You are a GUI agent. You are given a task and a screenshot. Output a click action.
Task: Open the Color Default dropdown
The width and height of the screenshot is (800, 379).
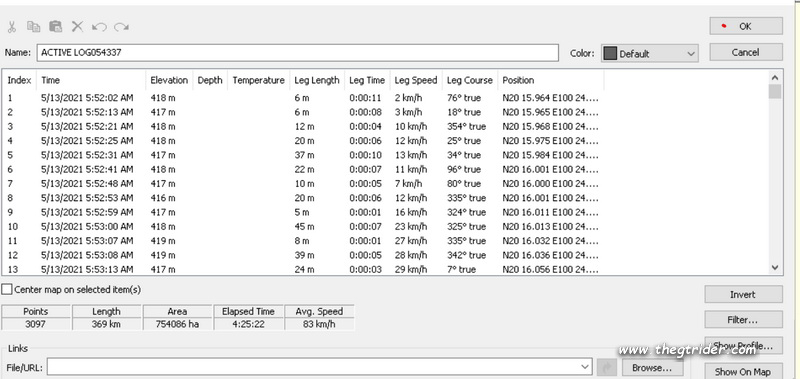(649, 53)
